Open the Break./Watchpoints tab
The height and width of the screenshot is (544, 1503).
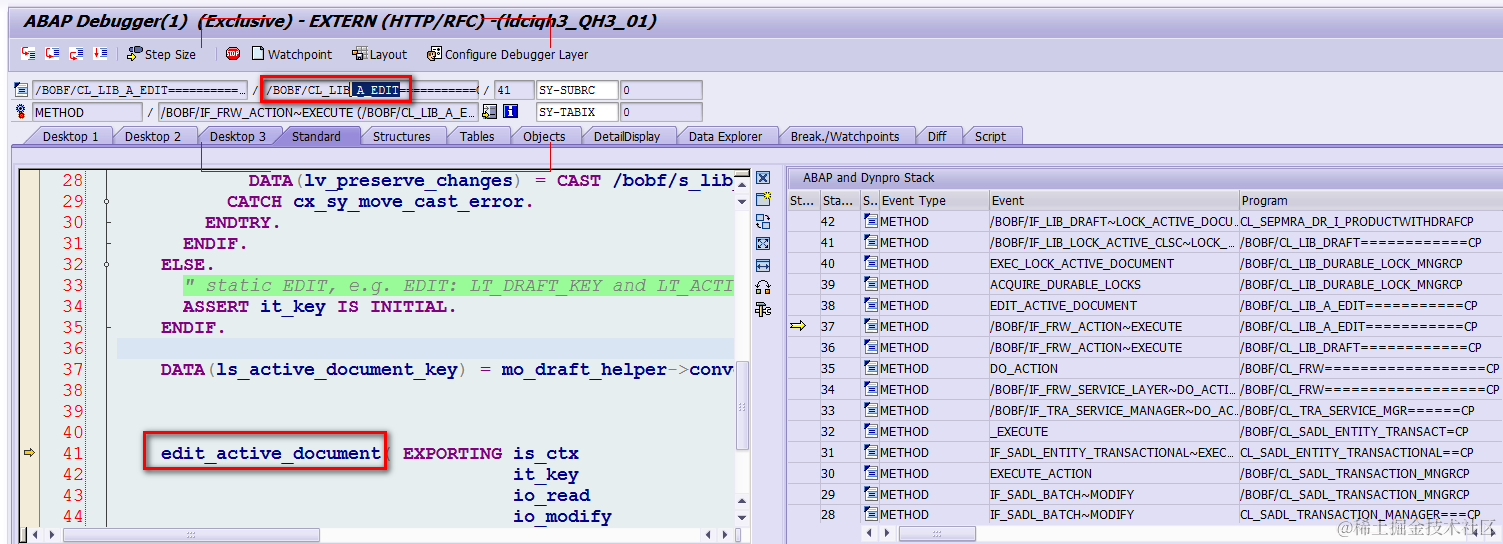click(x=845, y=136)
